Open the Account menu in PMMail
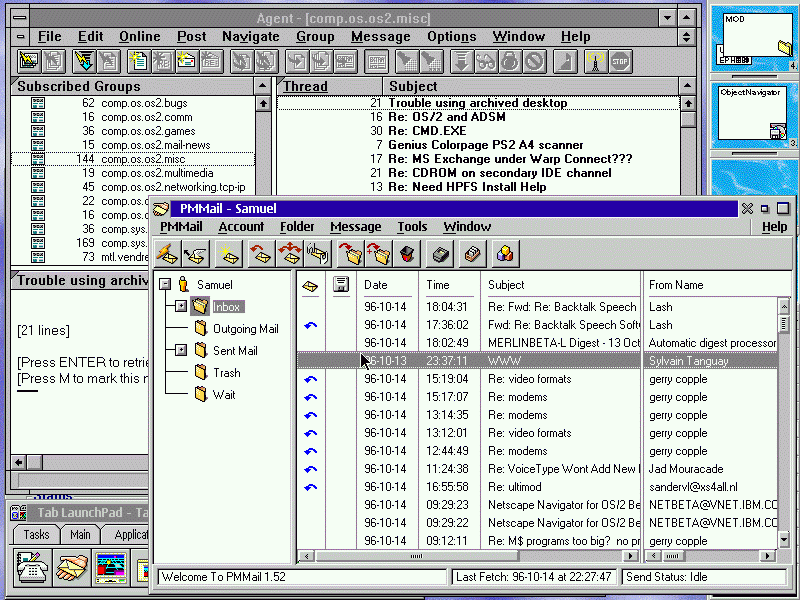 [x=241, y=227]
